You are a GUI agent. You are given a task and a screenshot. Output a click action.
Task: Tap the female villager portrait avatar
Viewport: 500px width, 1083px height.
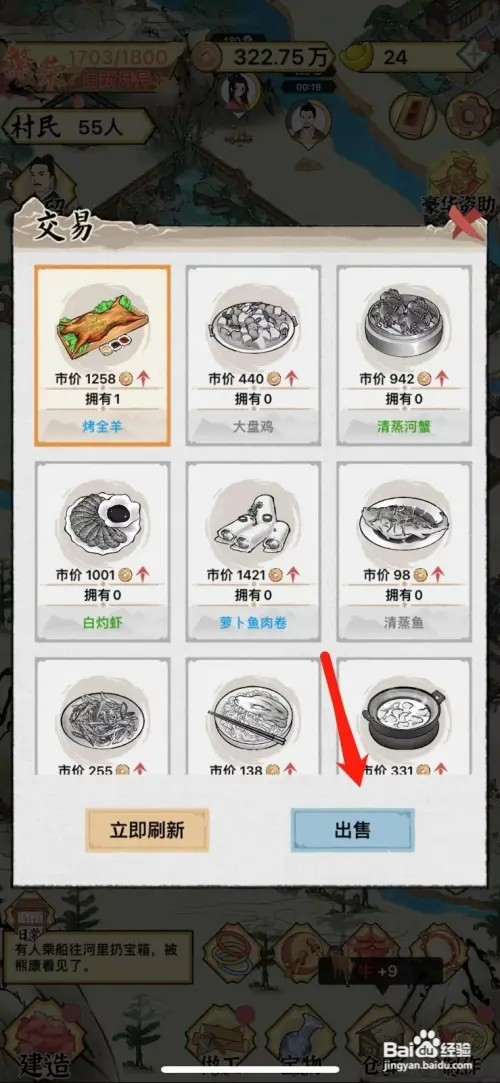pyautogui.click(x=238, y=91)
